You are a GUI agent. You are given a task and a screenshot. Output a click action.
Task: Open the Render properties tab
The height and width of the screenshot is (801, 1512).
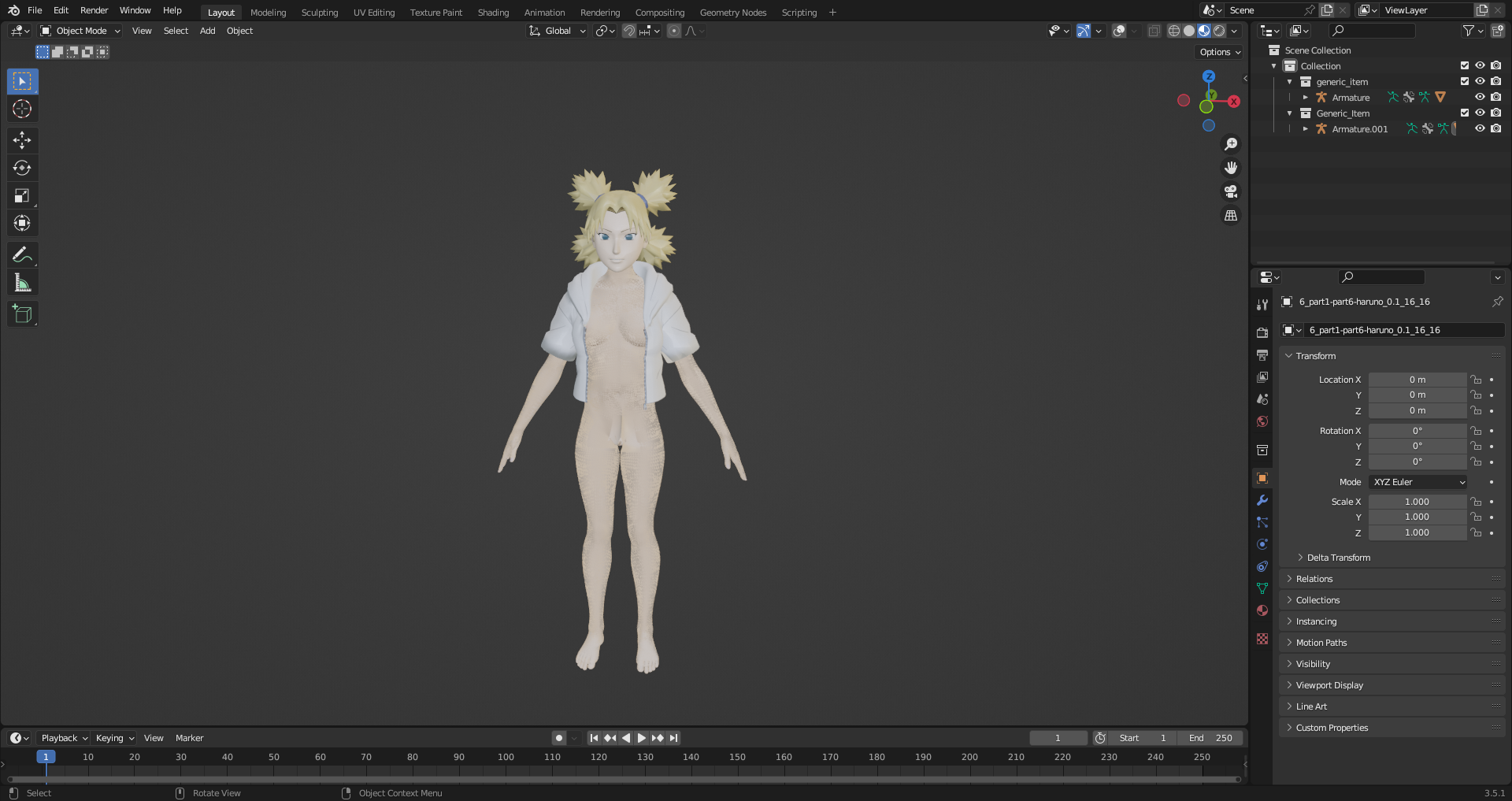(1262, 333)
